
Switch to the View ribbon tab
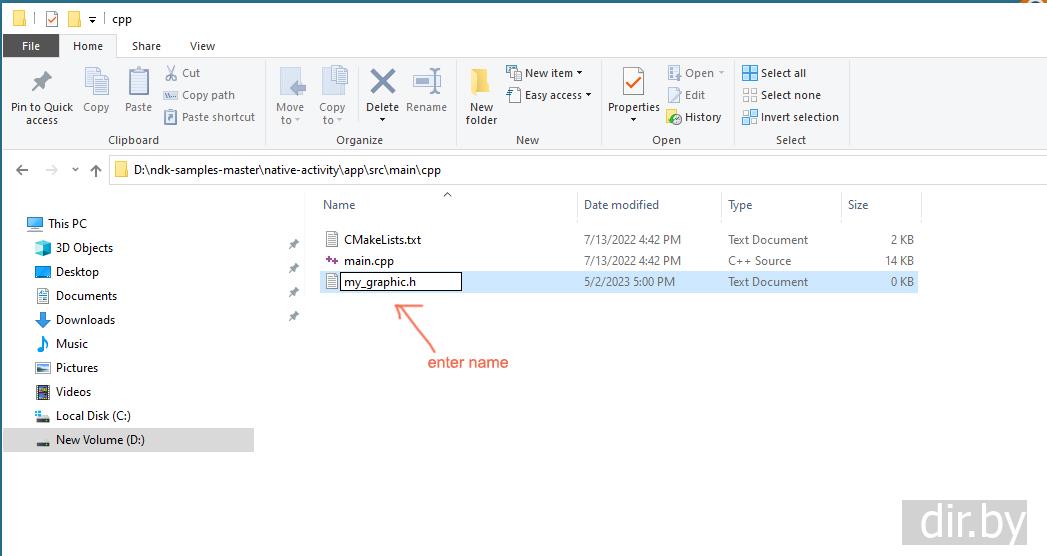coord(202,46)
